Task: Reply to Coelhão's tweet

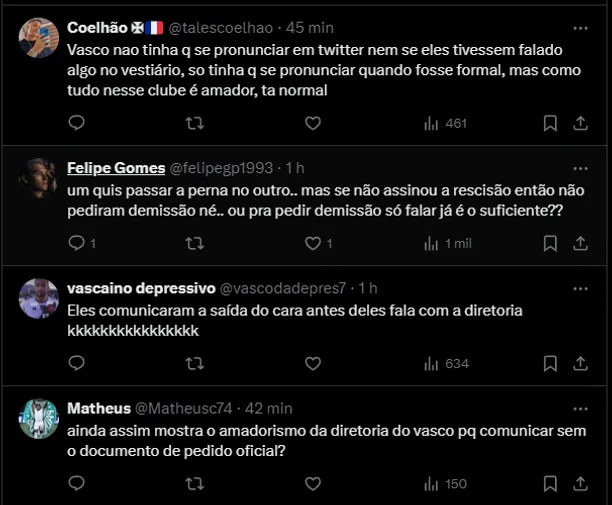Action: point(77,123)
